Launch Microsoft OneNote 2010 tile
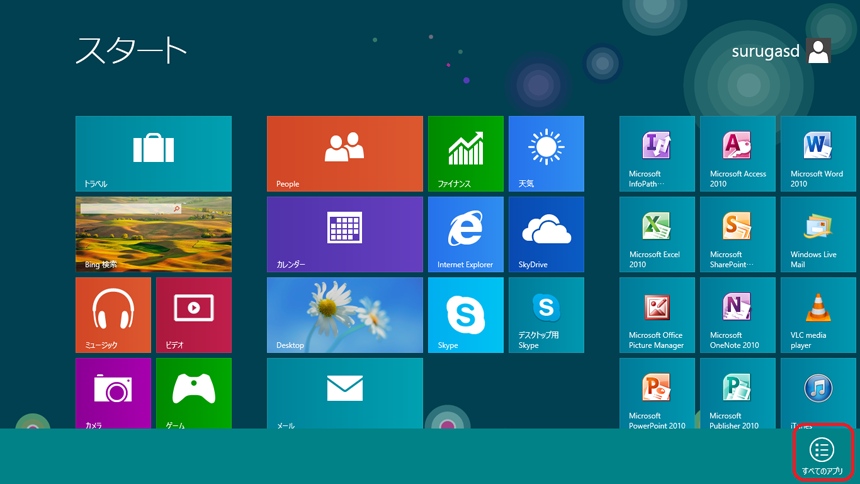The image size is (860, 484). click(x=738, y=315)
